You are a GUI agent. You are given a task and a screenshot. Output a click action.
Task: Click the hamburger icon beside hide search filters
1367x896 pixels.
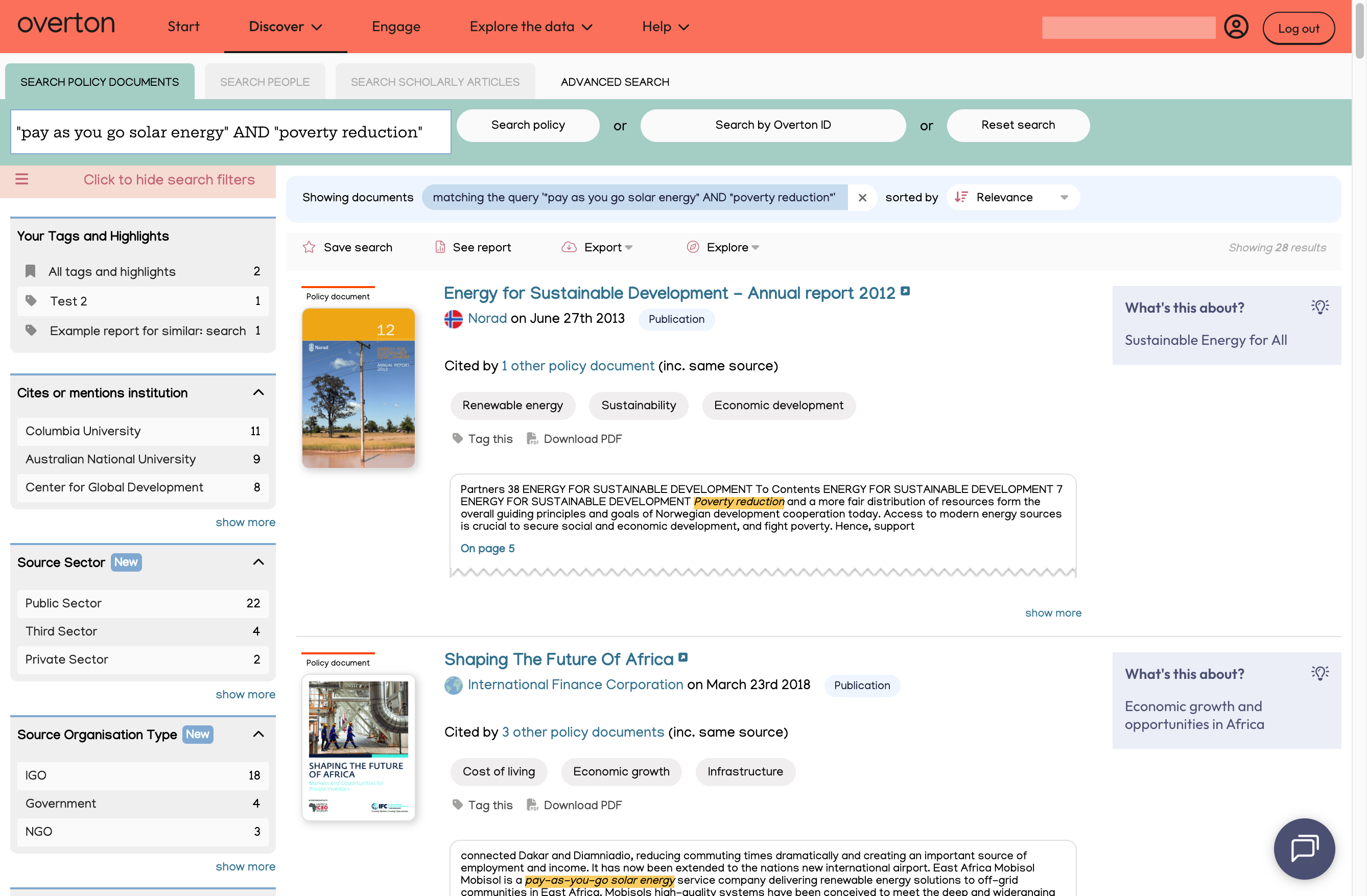(22, 179)
